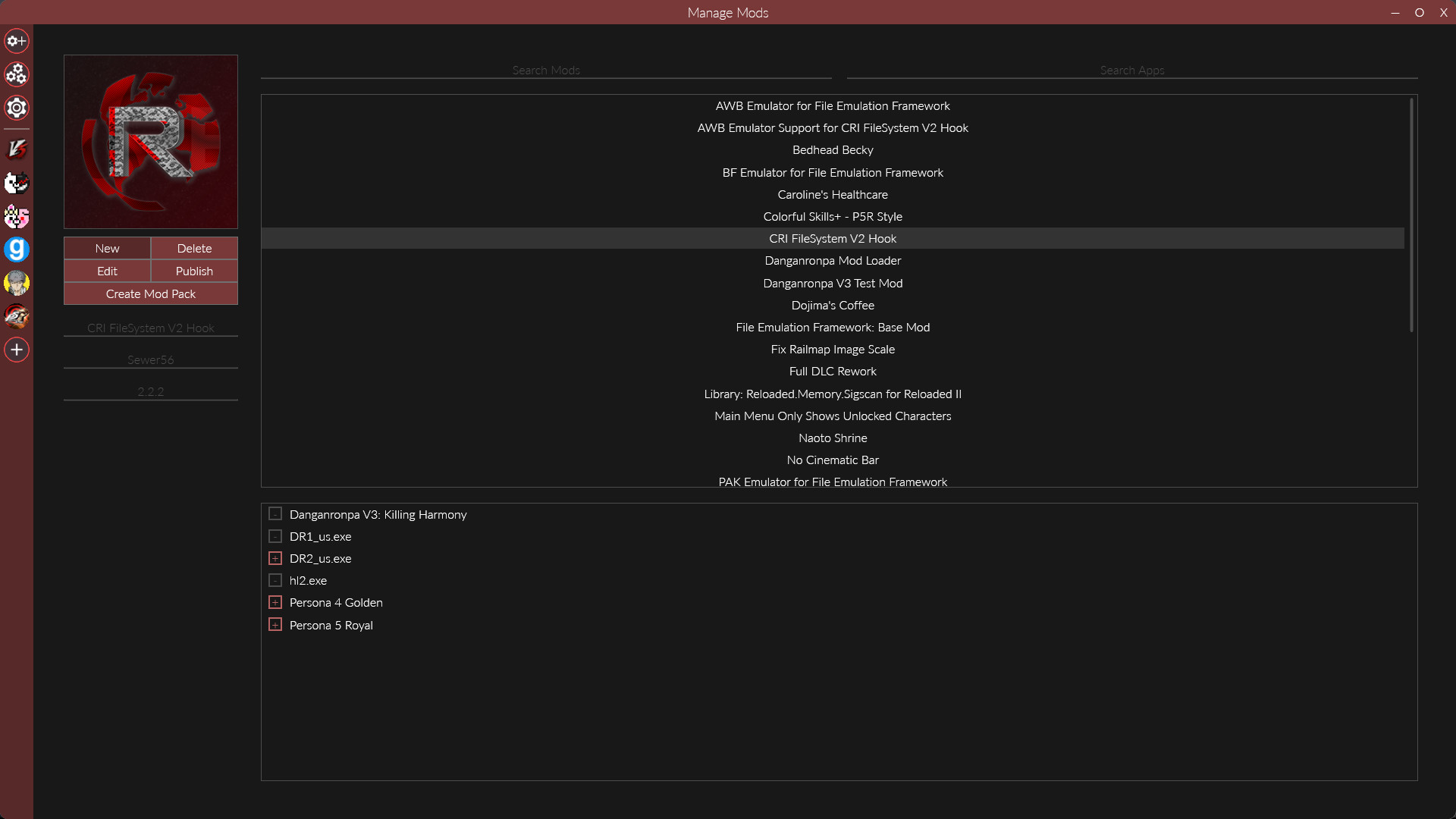Click the mod list vertical scrollbar

1411,216
